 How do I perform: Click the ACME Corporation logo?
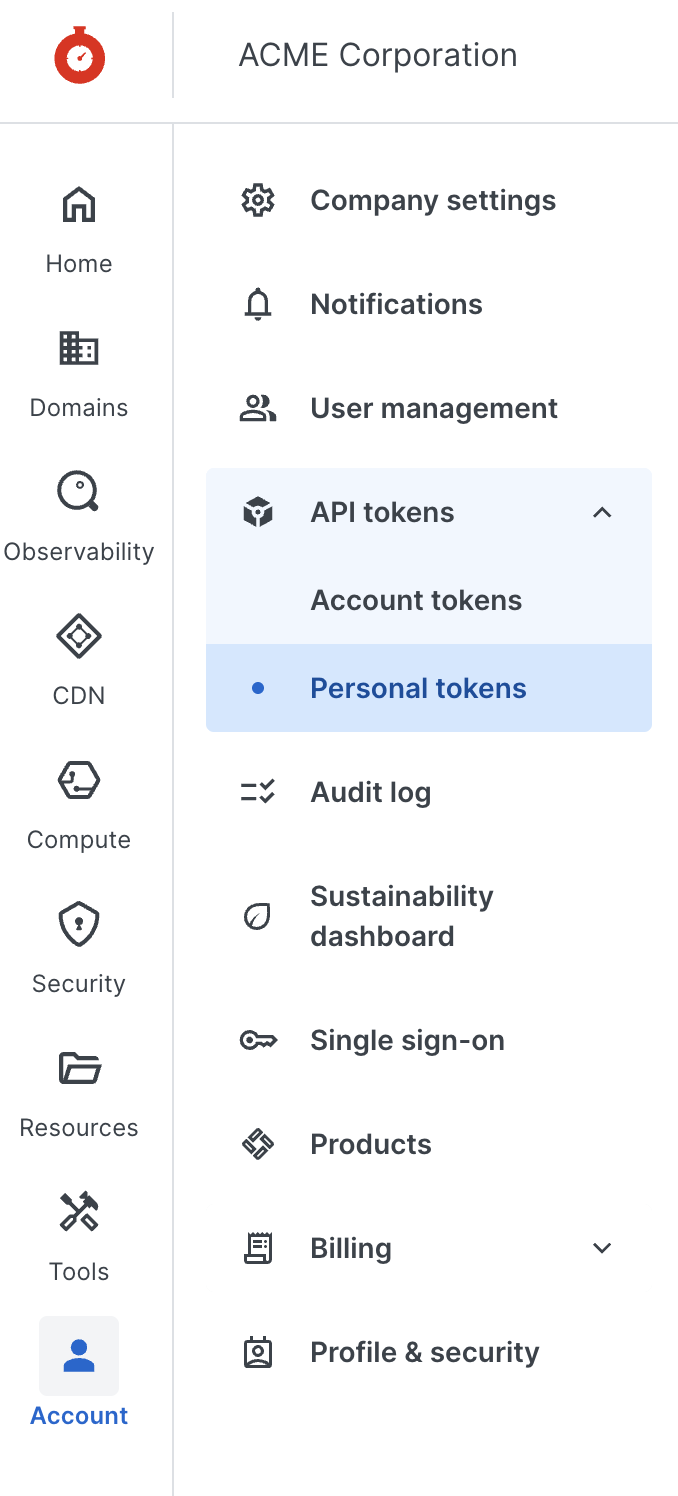[x=79, y=55]
